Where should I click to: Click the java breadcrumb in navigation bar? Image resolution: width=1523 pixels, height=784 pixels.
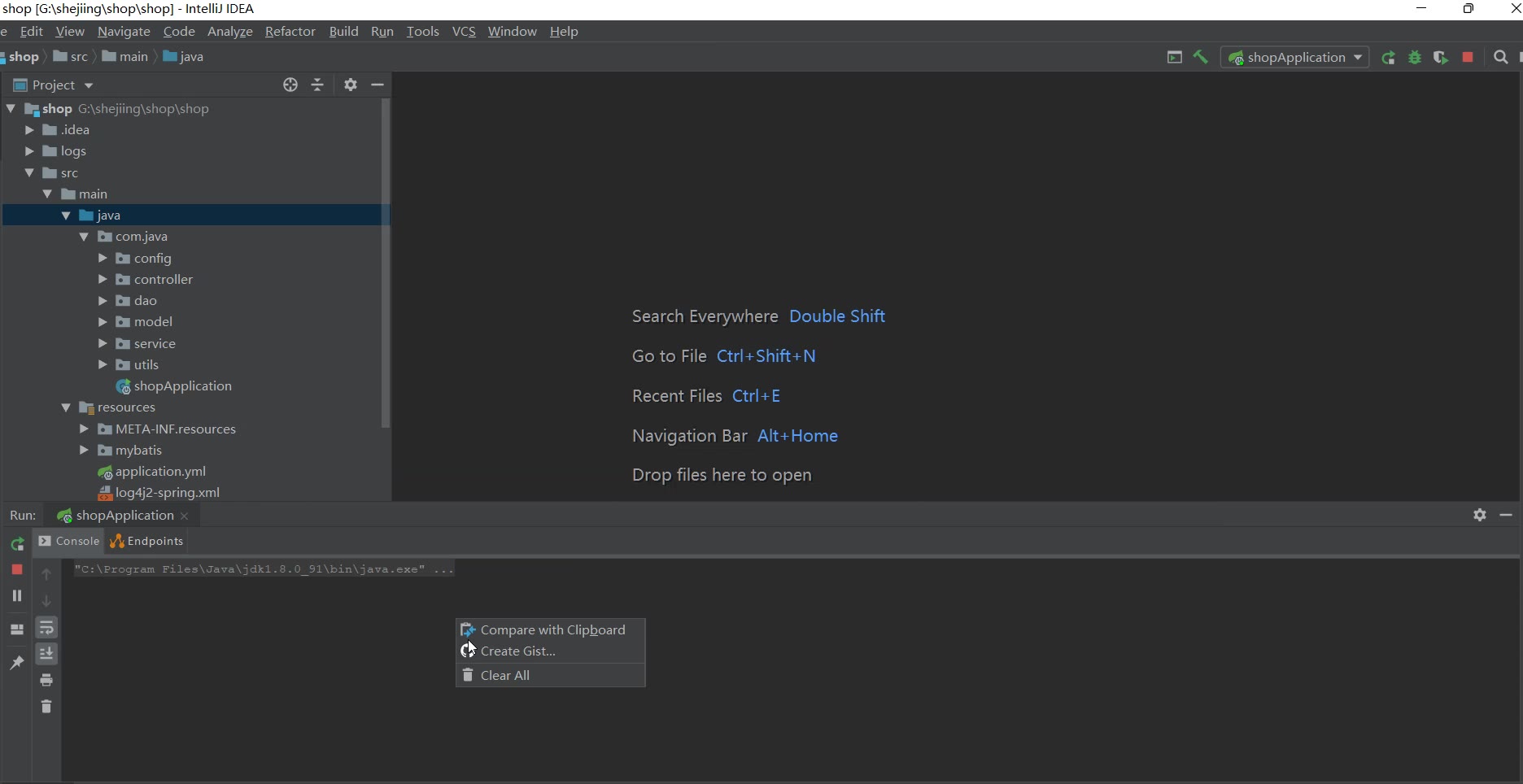pyautogui.click(x=183, y=56)
